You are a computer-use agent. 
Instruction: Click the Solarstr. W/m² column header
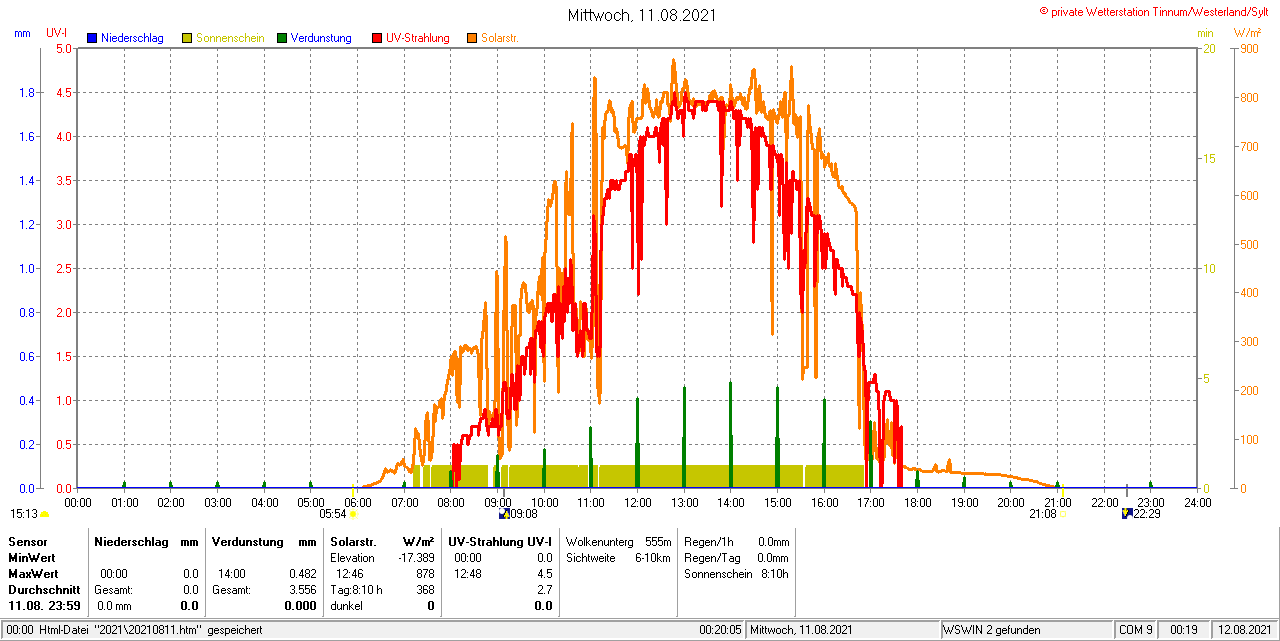pyautogui.click(x=382, y=541)
